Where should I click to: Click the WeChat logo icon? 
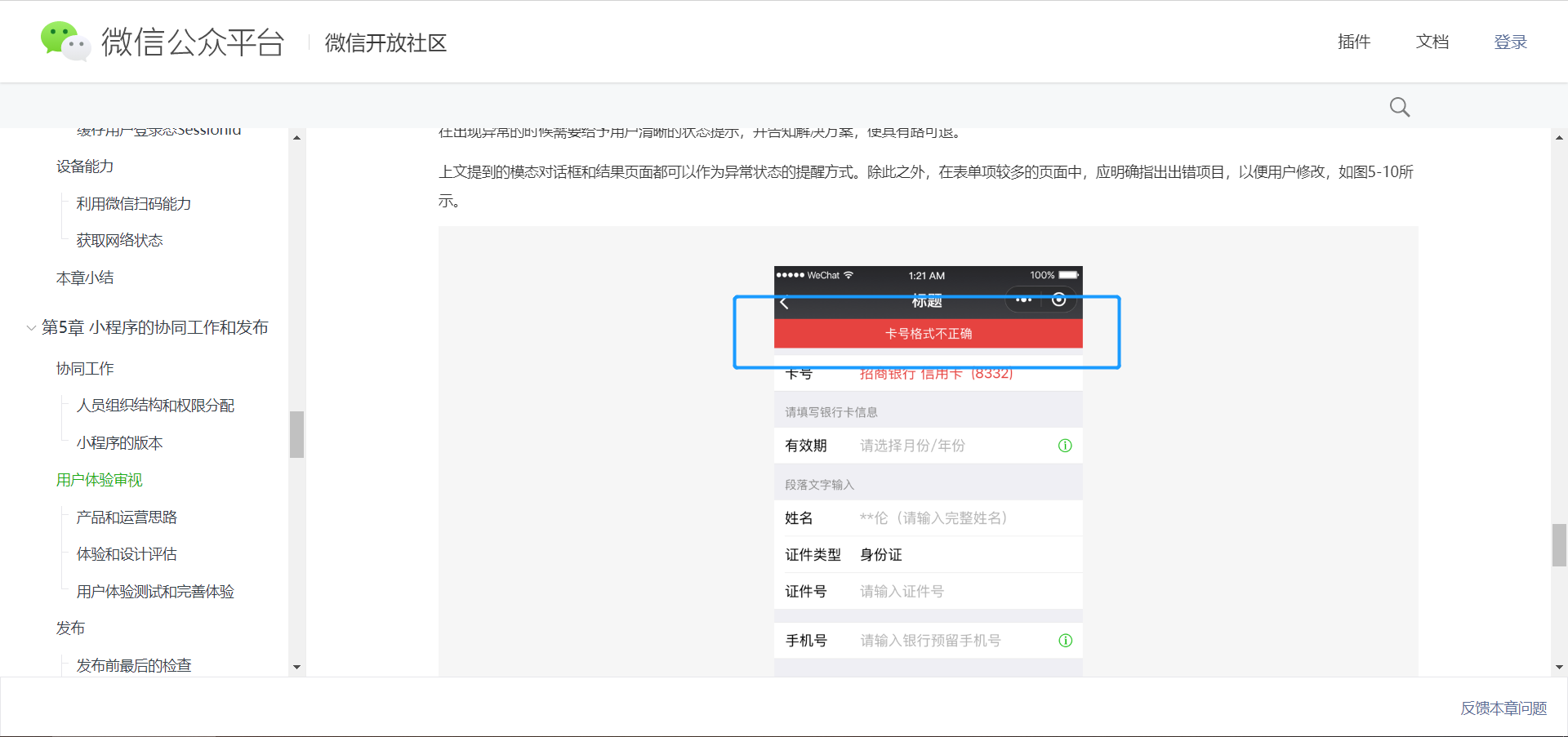65,41
